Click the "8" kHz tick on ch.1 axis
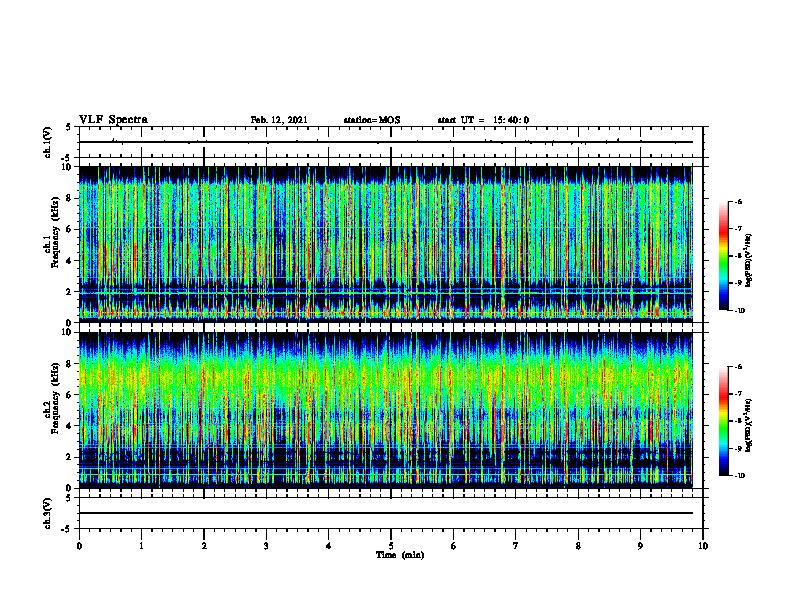This screenshot has height=612, width=792. pos(70,198)
